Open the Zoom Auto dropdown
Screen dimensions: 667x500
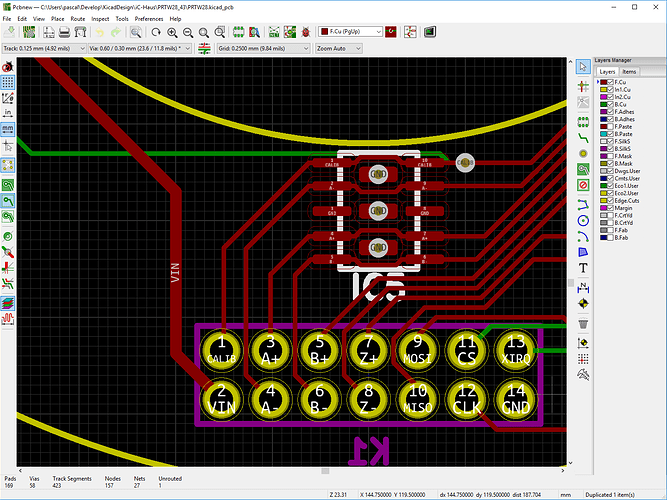click(339, 49)
